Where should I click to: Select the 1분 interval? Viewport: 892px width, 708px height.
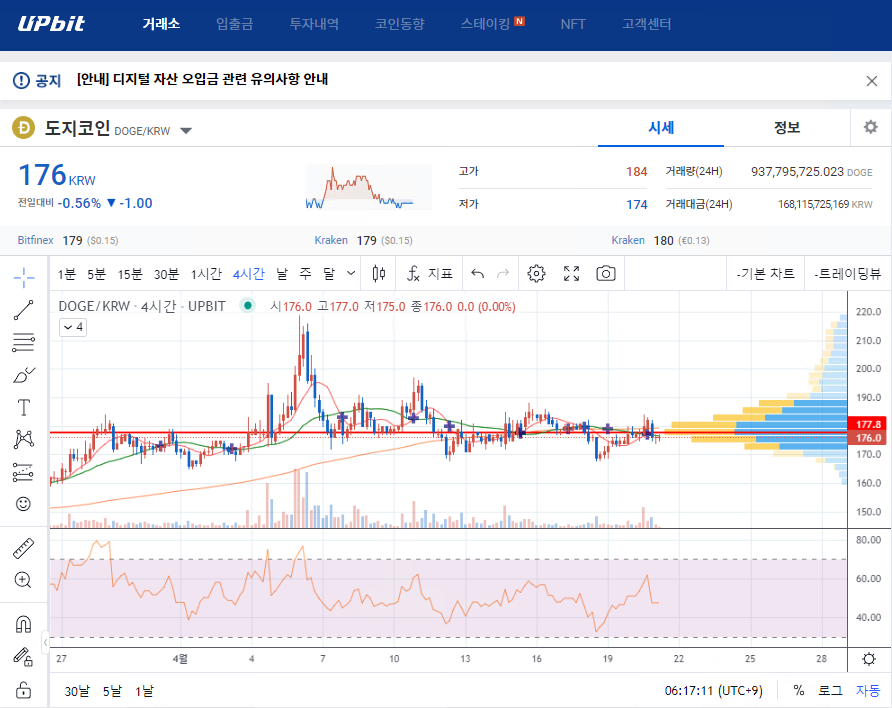point(67,274)
